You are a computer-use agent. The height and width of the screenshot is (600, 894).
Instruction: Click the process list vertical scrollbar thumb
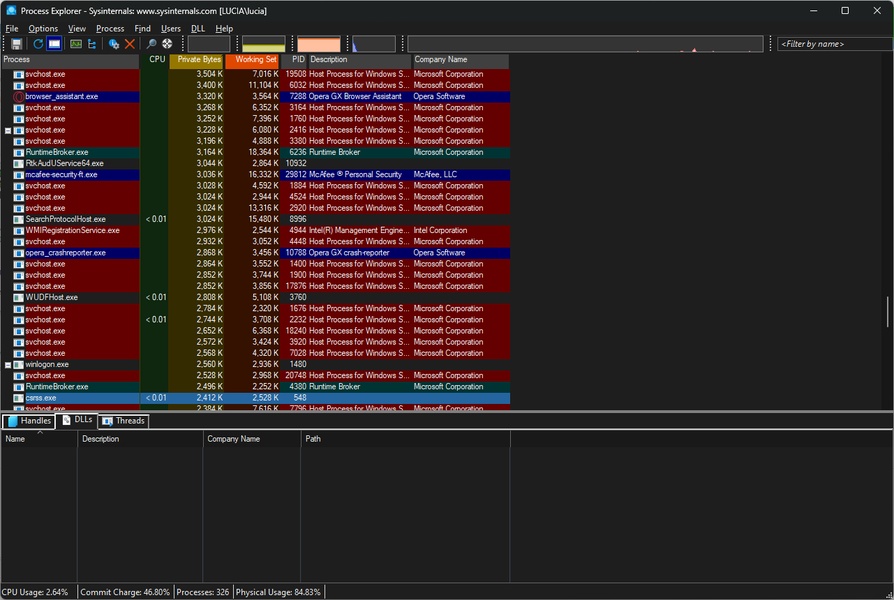pos(887,311)
